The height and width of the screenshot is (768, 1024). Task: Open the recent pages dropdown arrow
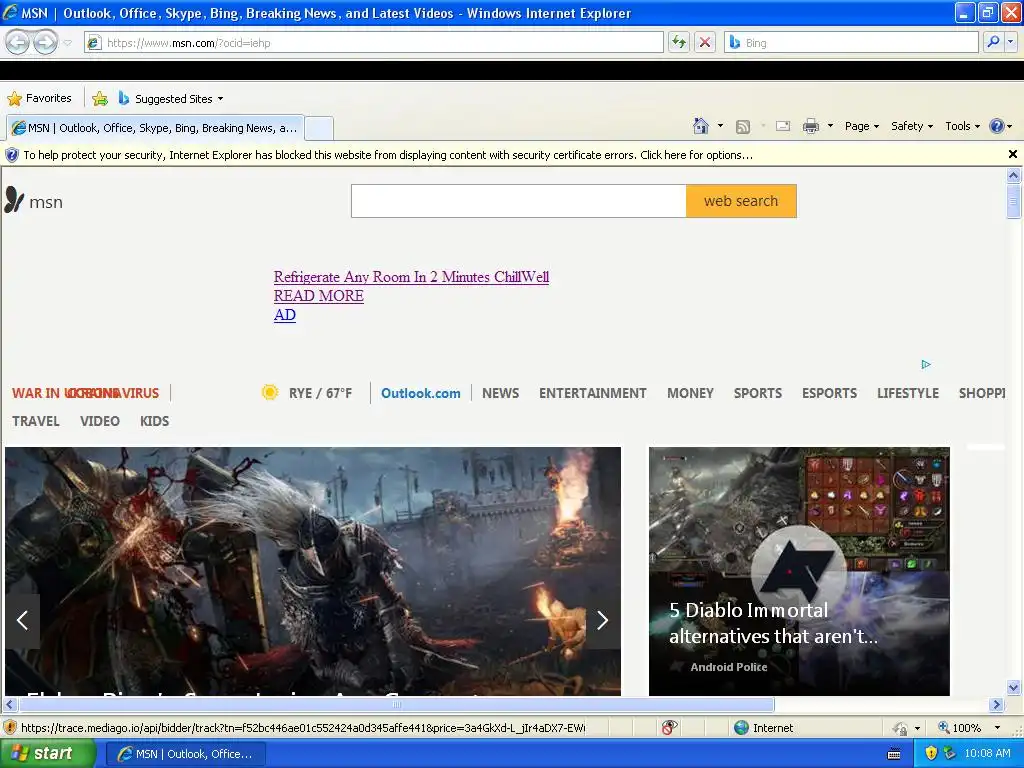pos(67,43)
